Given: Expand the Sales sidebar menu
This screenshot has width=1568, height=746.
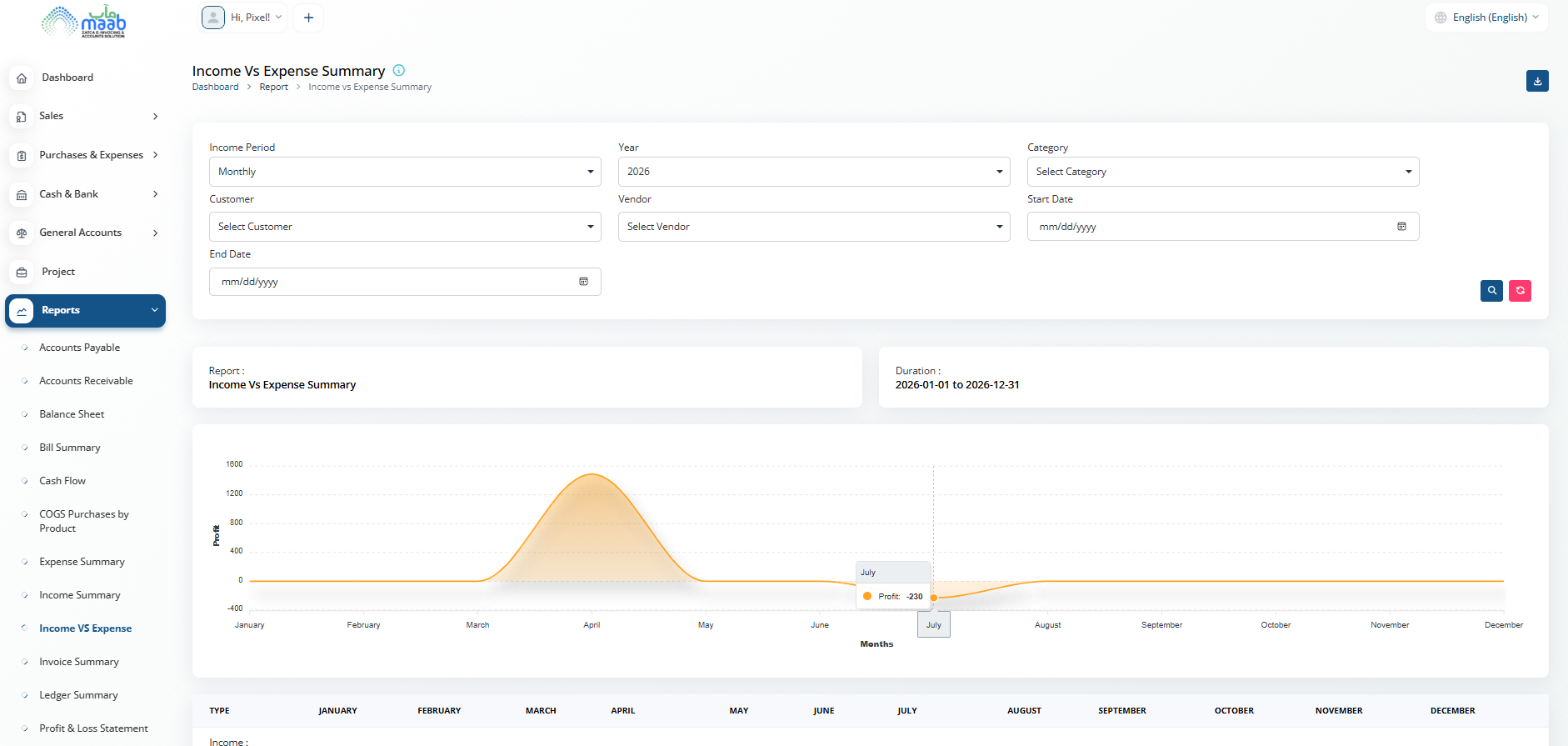Looking at the screenshot, I should coord(85,117).
